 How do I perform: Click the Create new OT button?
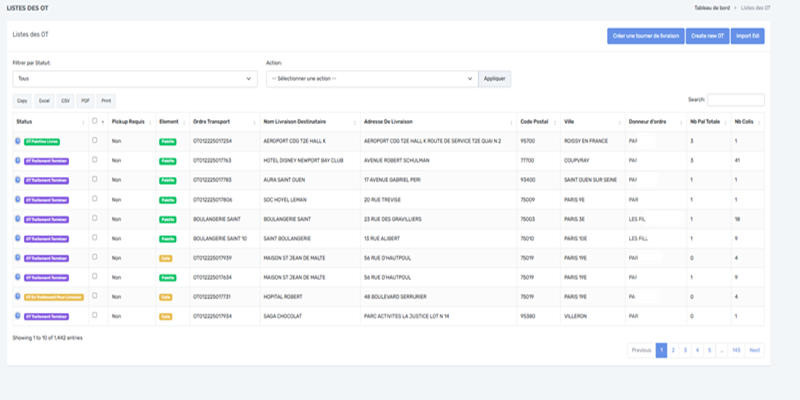(x=707, y=36)
